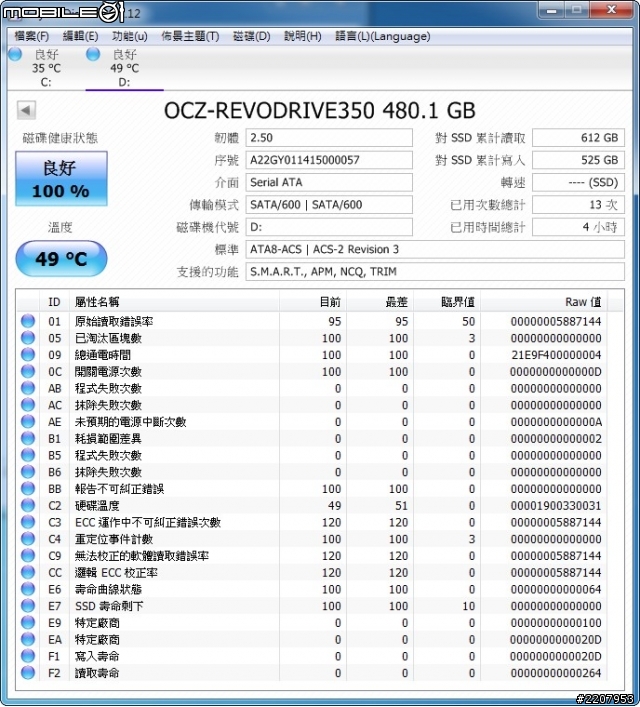This screenshot has height=707, width=640.
Task: Click the ID column header
Action: tap(55, 302)
